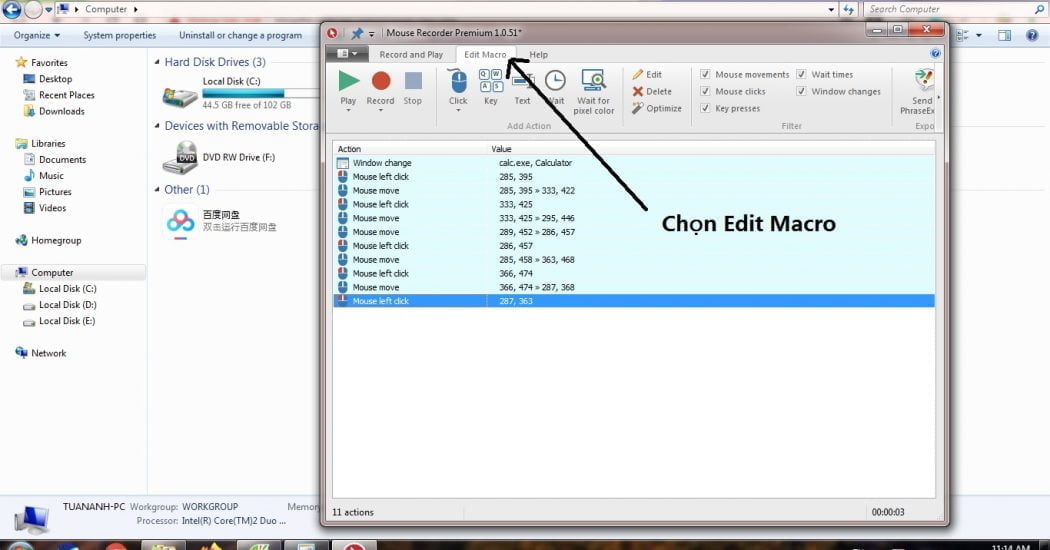Screen dimensions: 1050x550
Task: Switch to the Record and Play tab
Action: click(410, 55)
